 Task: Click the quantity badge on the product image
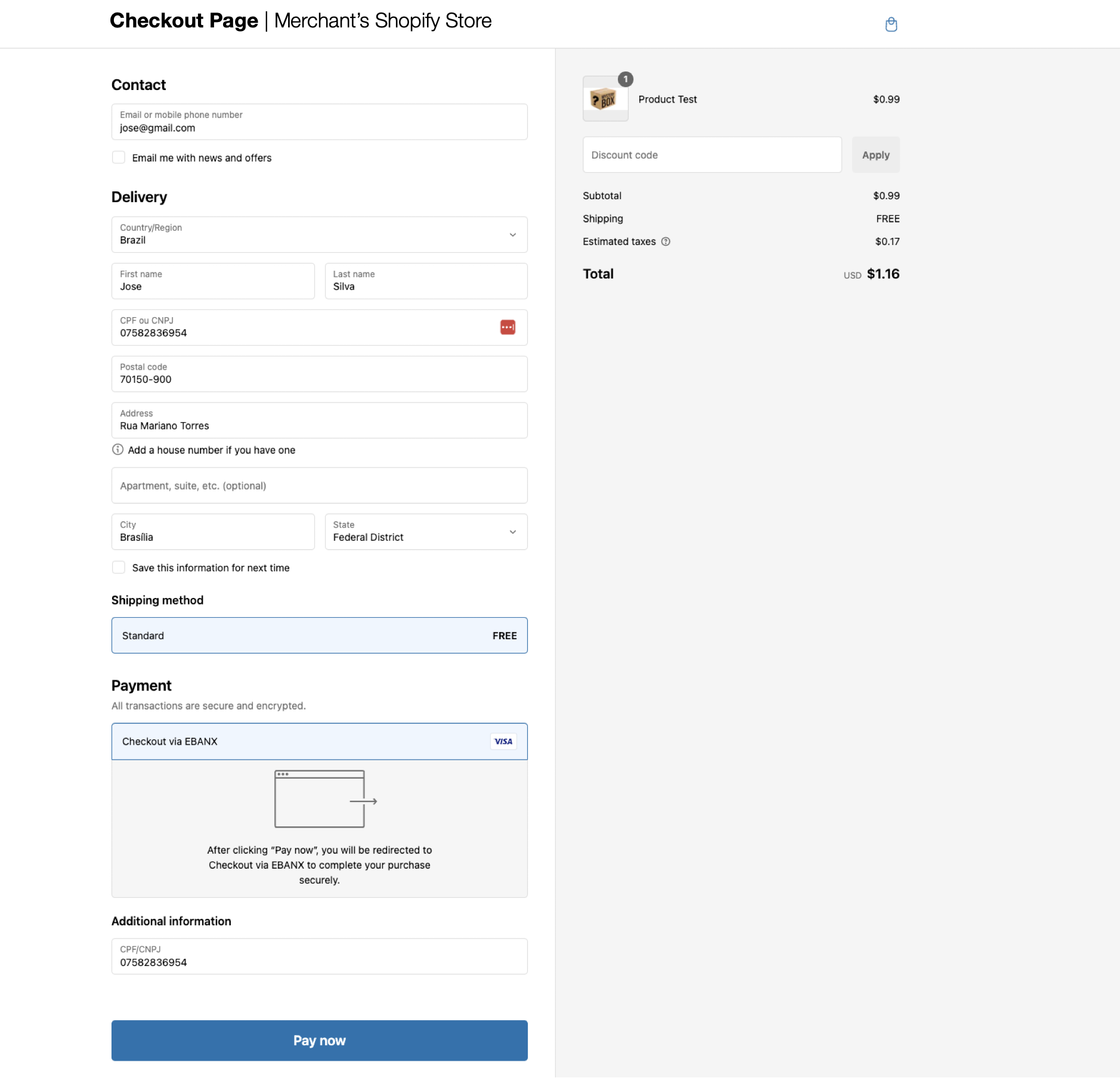pos(626,78)
